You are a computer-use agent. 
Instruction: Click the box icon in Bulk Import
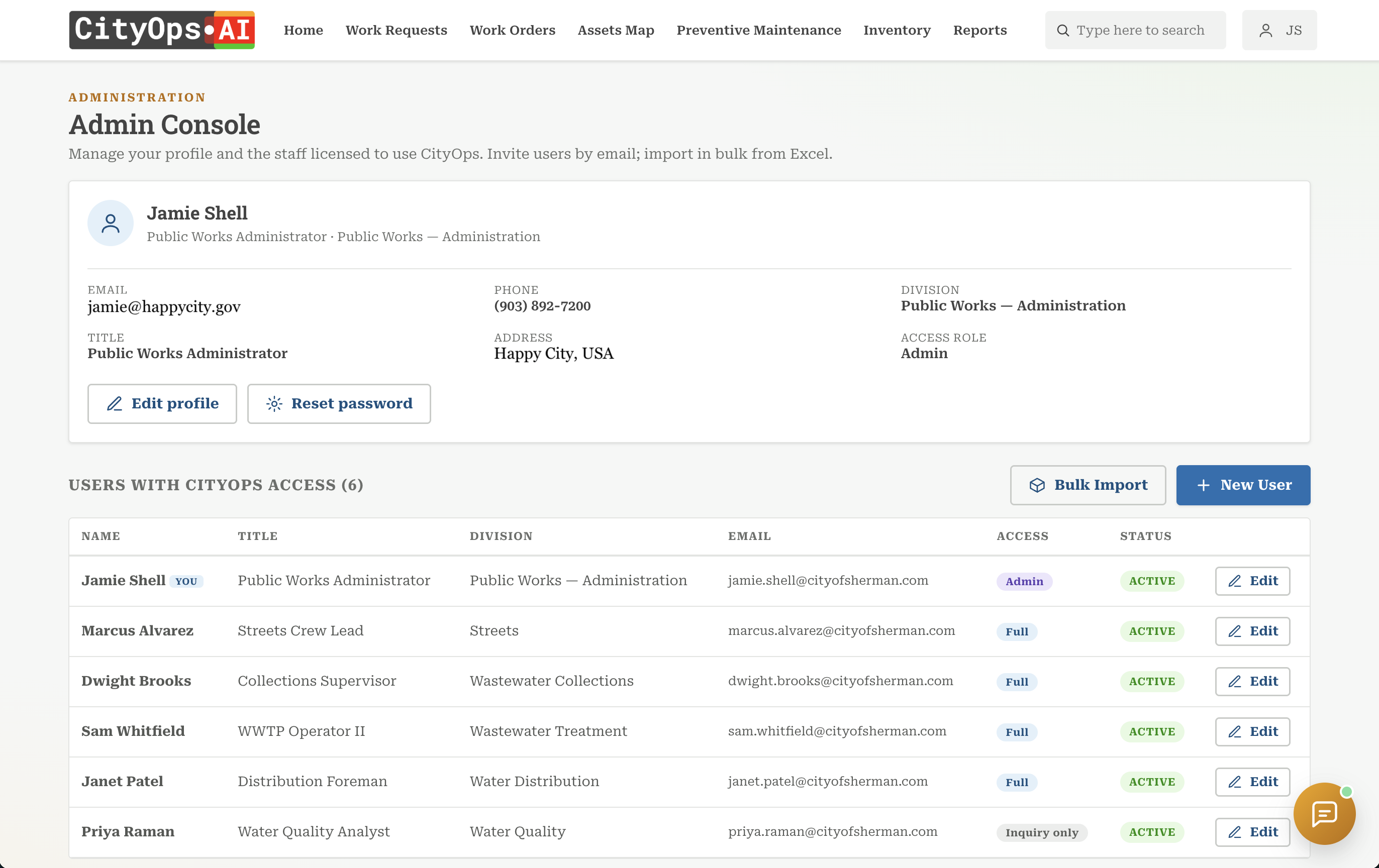click(x=1037, y=485)
